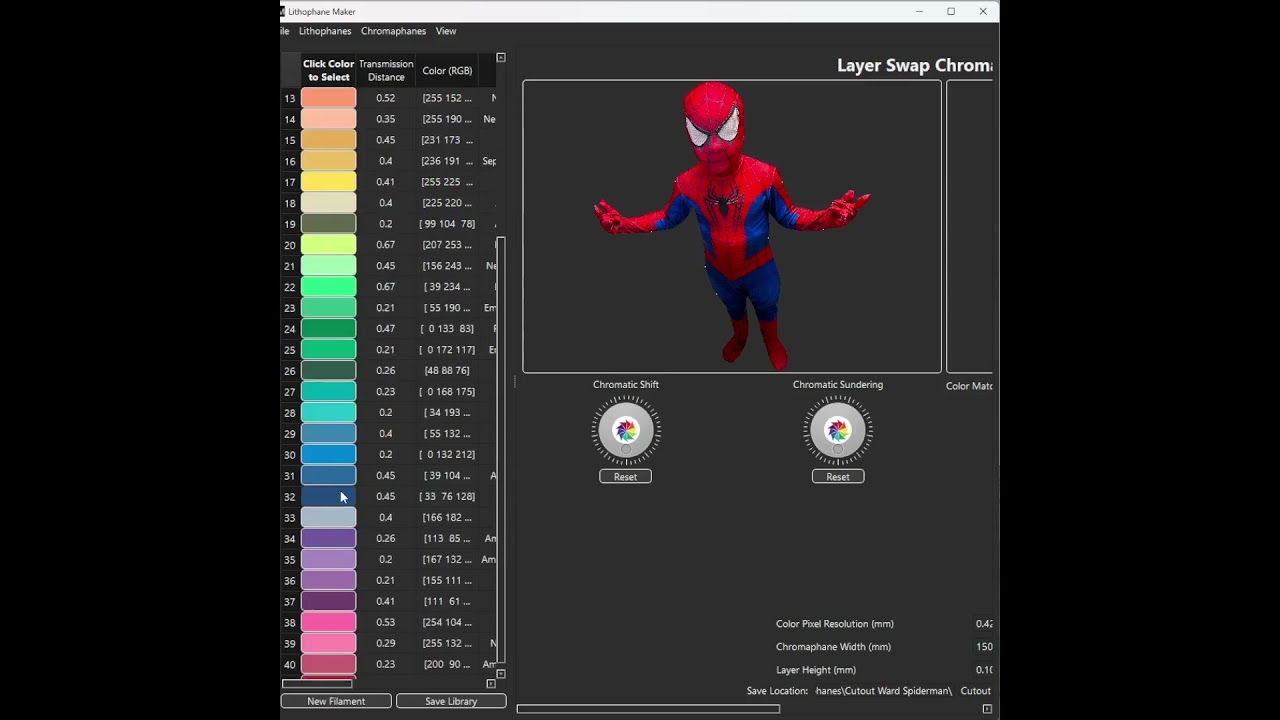Screen dimensions: 1280x720
Task: Save the filament library
Action: pyautogui.click(x=451, y=701)
